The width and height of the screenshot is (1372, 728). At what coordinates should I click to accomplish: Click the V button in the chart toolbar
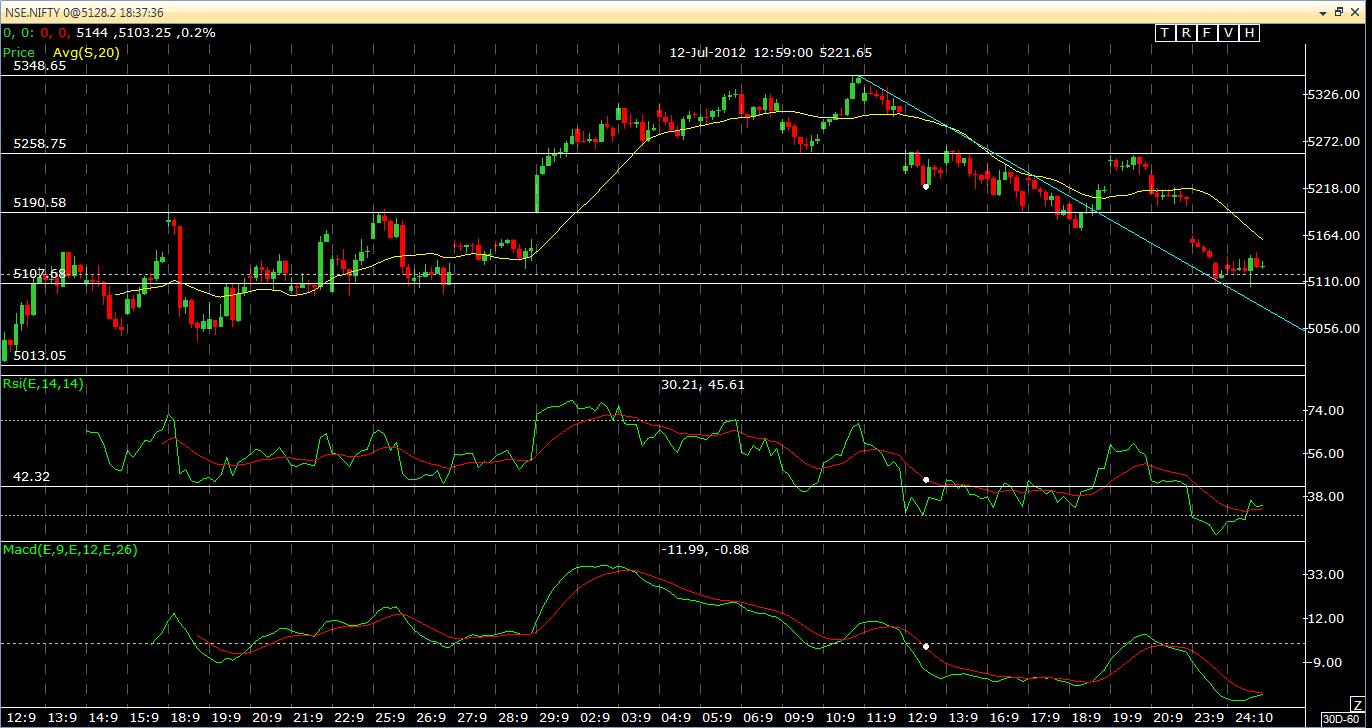[1228, 33]
